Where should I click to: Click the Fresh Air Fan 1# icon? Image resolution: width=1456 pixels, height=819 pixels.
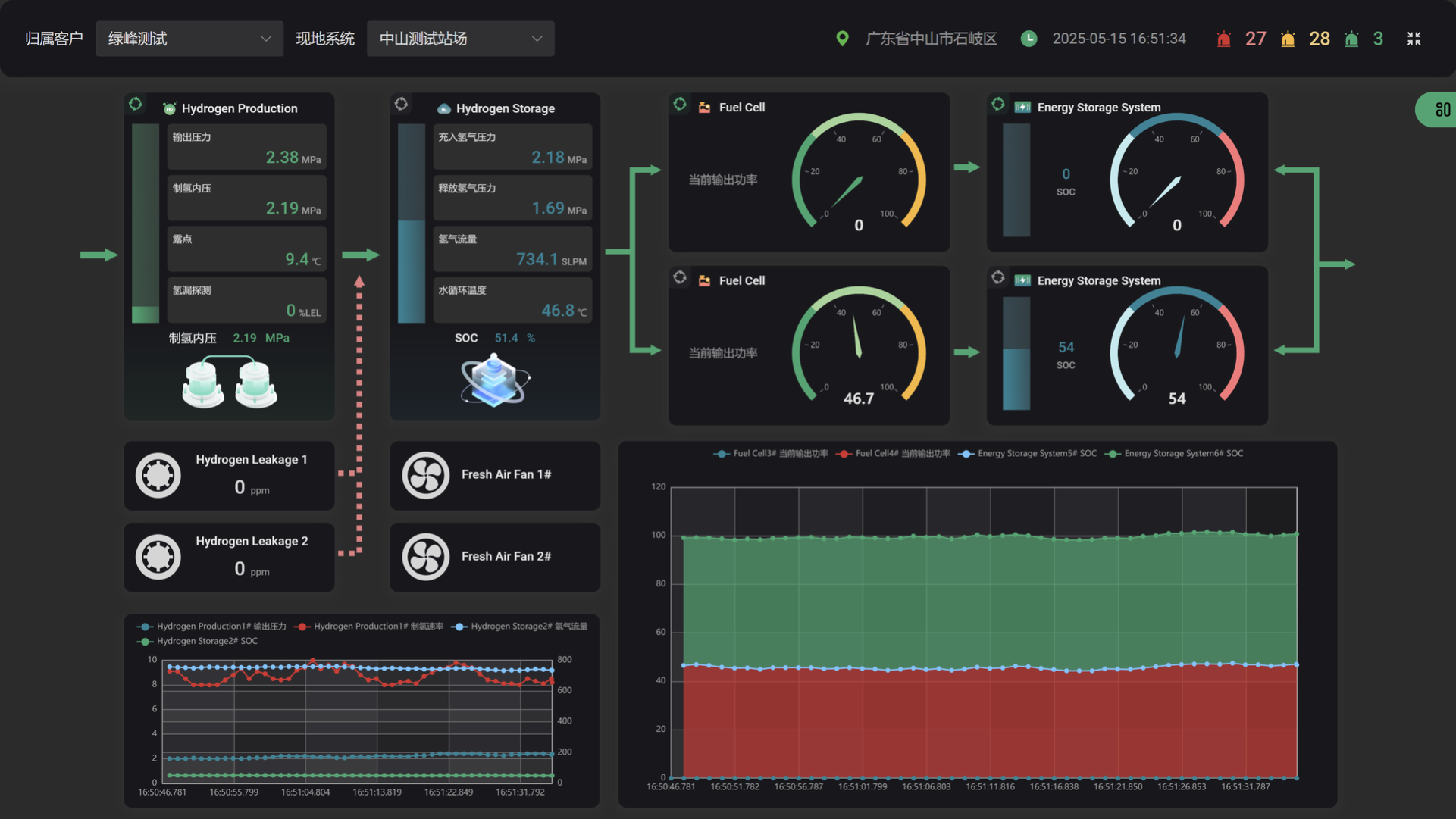coord(425,475)
